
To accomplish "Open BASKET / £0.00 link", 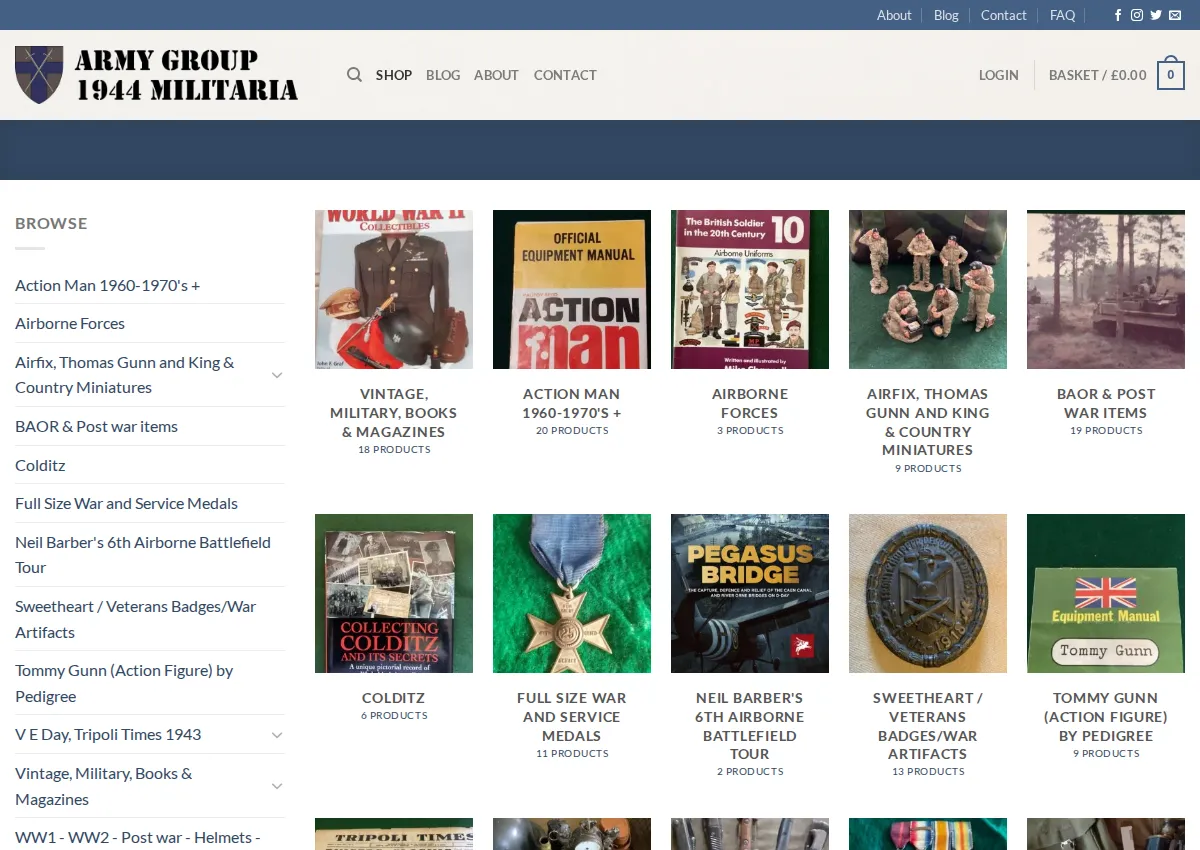I will (x=1097, y=75).
